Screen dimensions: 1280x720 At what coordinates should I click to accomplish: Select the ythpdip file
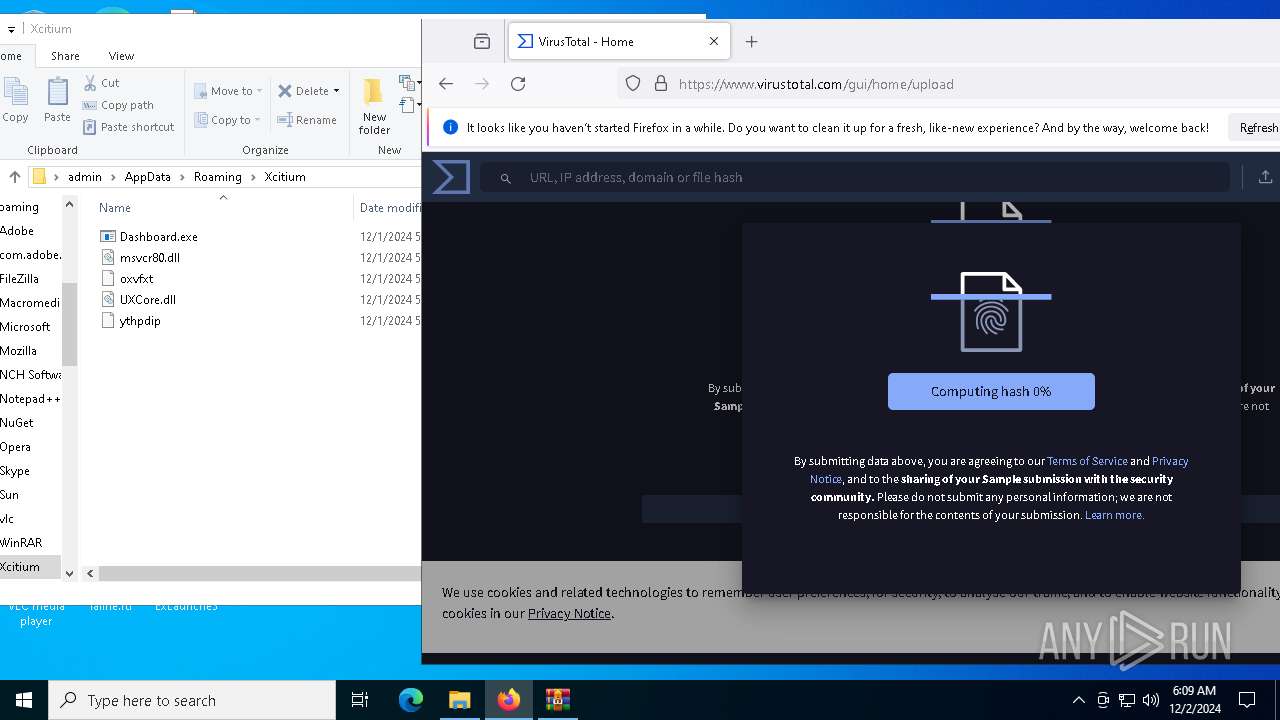(x=131, y=321)
